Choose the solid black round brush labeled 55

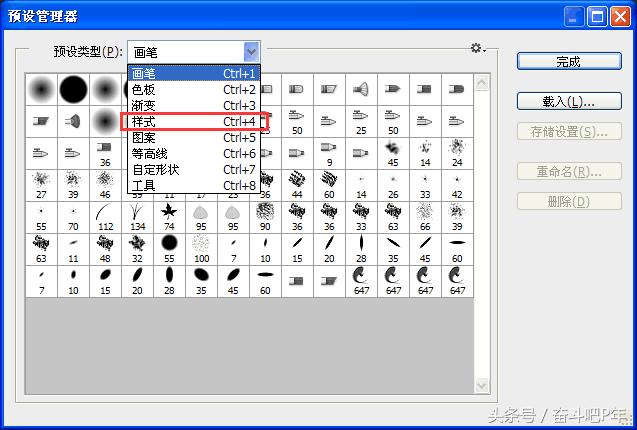click(x=169, y=245)
